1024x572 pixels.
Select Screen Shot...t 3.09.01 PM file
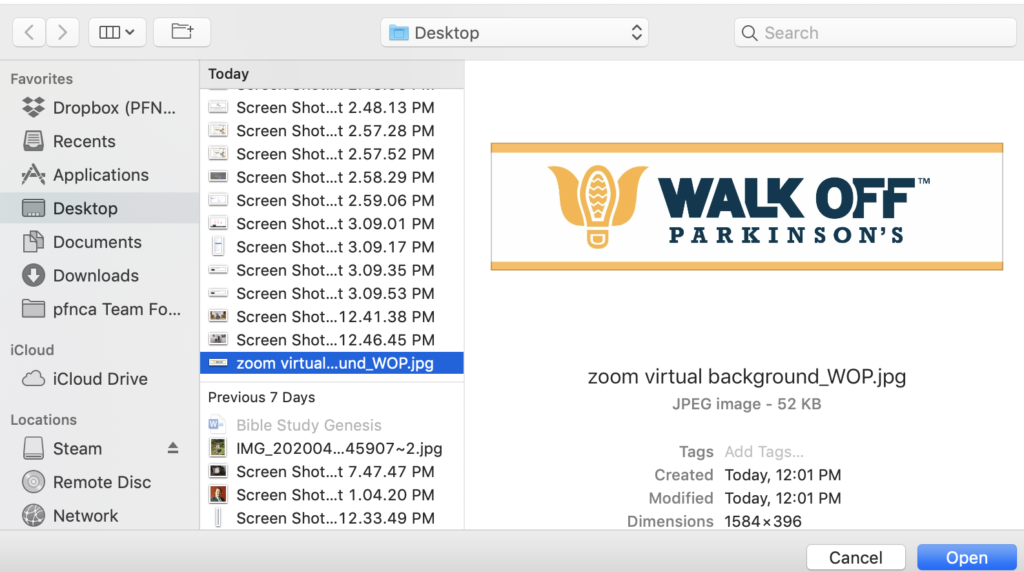click(x=332, y=224)
